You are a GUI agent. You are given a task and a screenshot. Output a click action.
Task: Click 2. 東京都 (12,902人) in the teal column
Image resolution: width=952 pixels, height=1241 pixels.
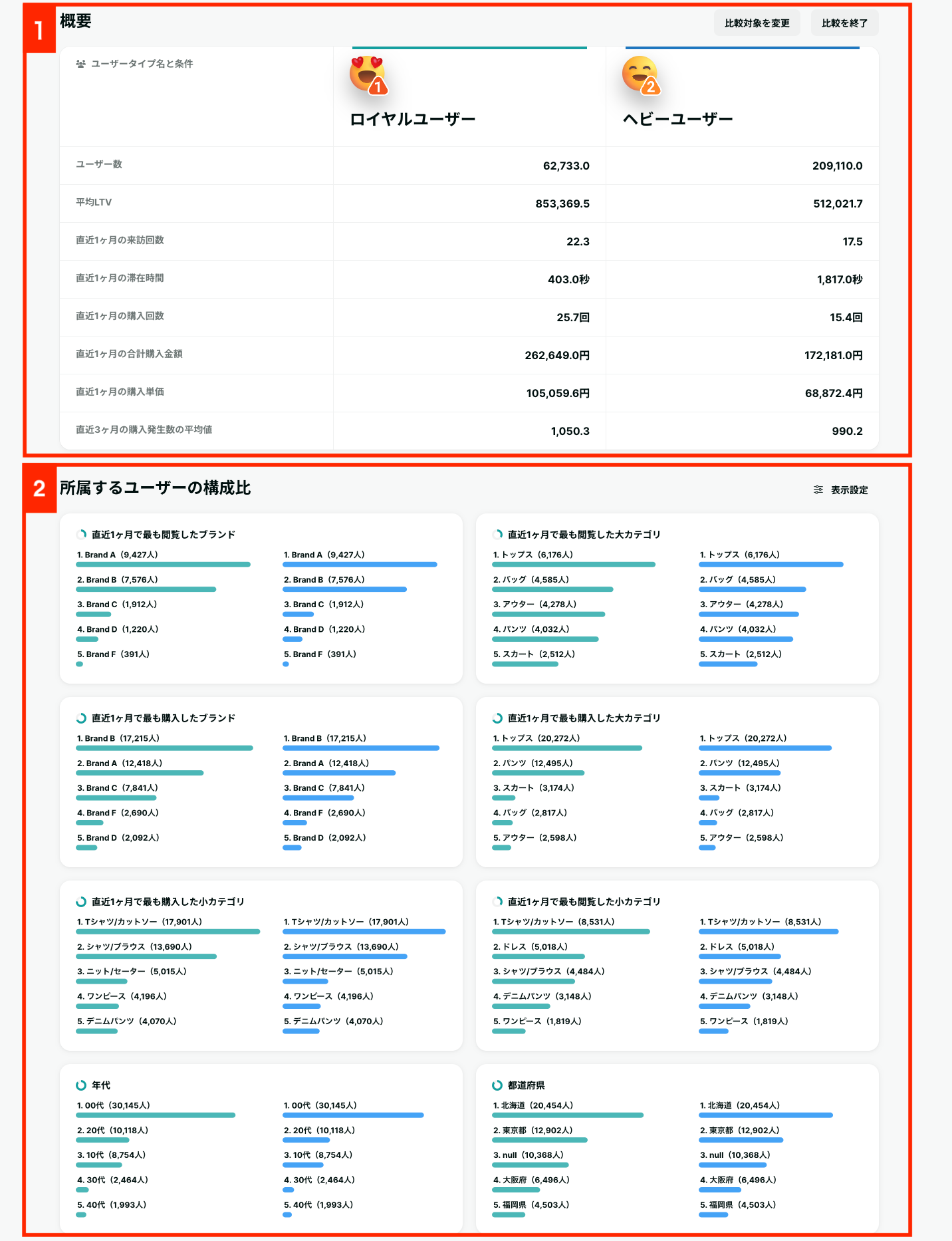pyautogui.click(x=533, y=1131)
